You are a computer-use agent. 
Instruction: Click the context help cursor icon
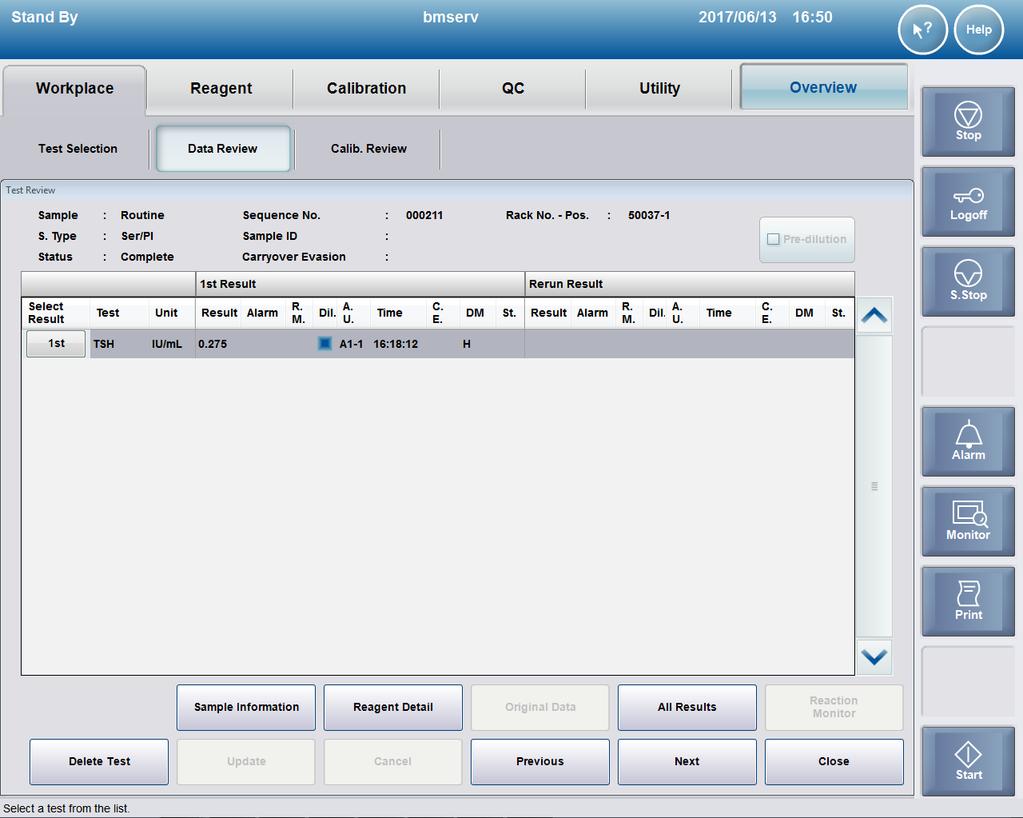coord(923,29)
